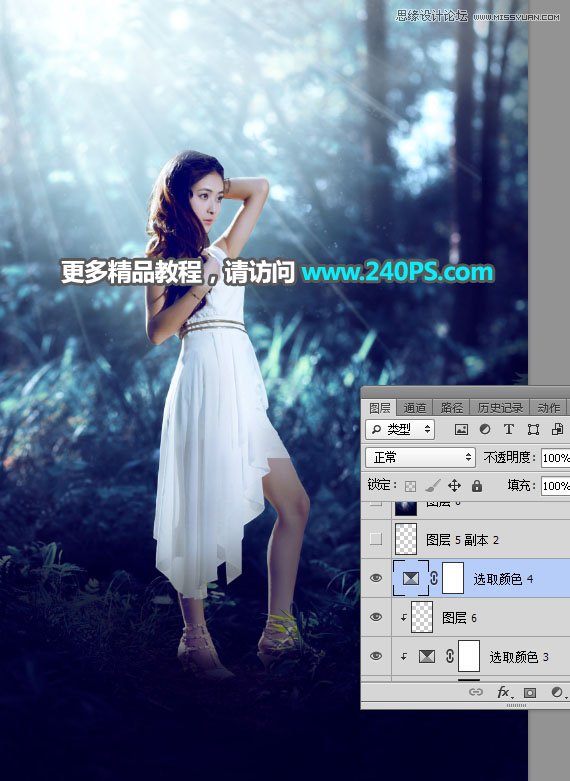
Task: Click clipping arrow on 图层 6
Action: [x=404, y=618]
